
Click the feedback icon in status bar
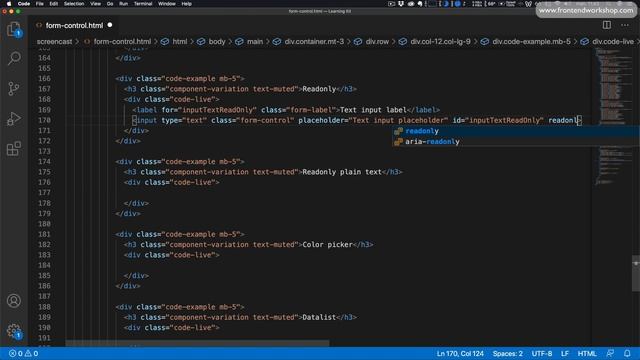click(x=610, y=353)
